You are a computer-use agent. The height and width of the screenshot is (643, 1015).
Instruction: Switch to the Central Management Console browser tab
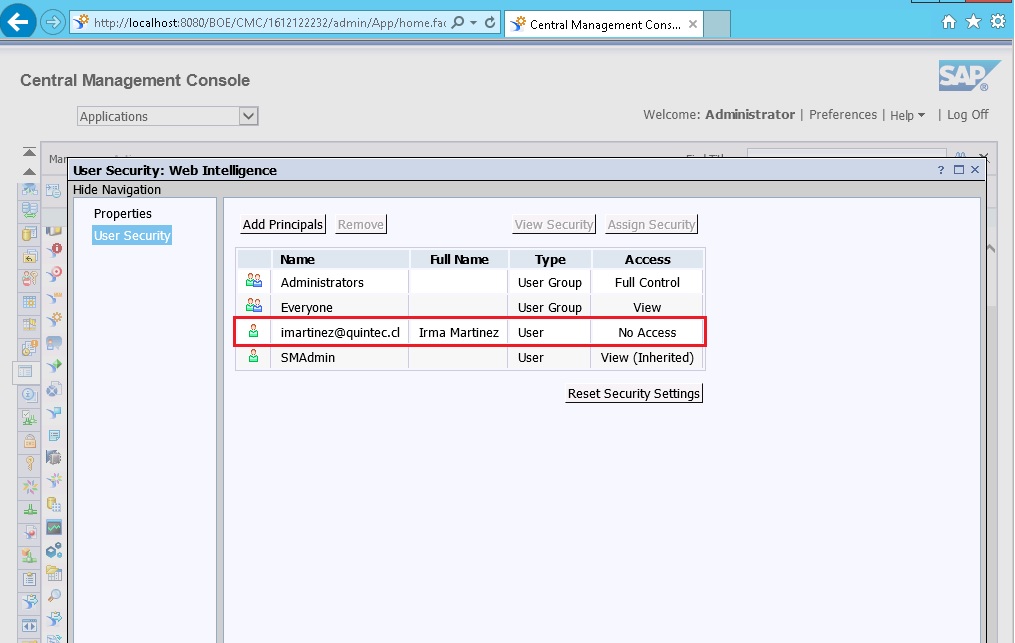tap(604, 24)
